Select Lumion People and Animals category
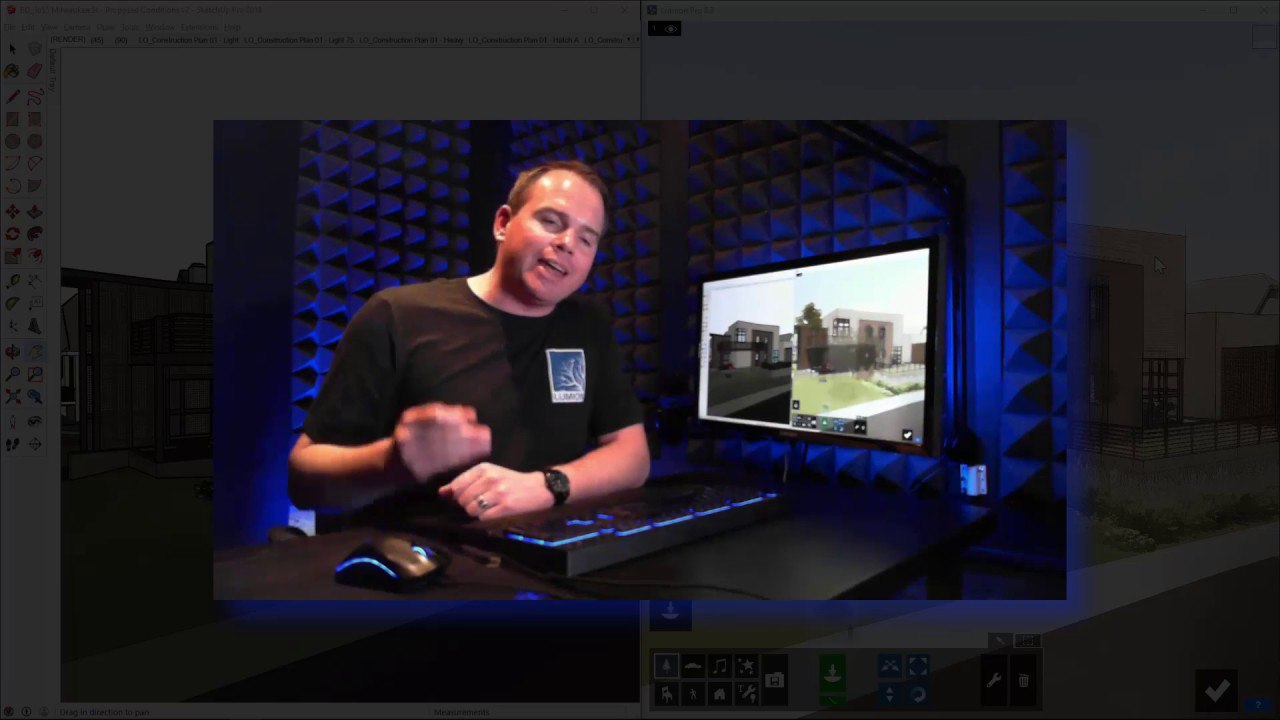 pyautogui.click(x=693, y=693)
